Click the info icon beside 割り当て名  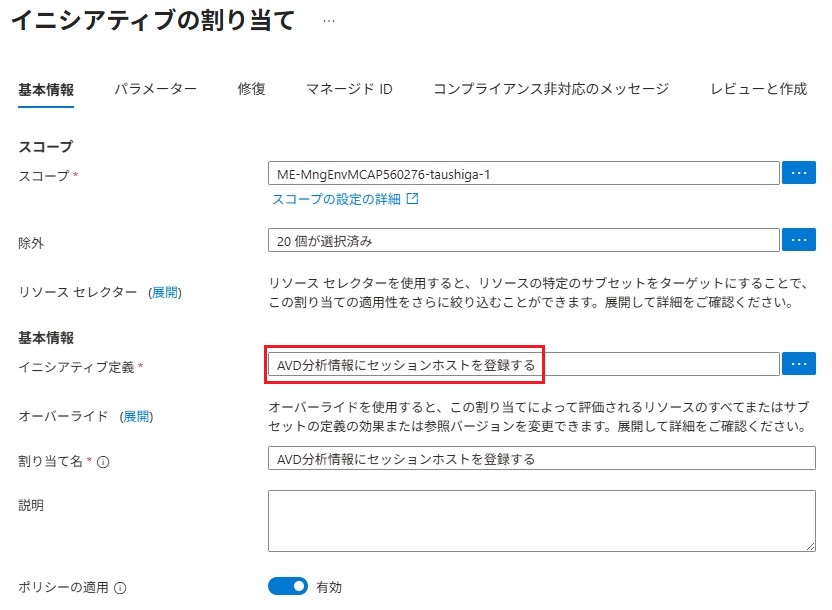click(104, 461)
